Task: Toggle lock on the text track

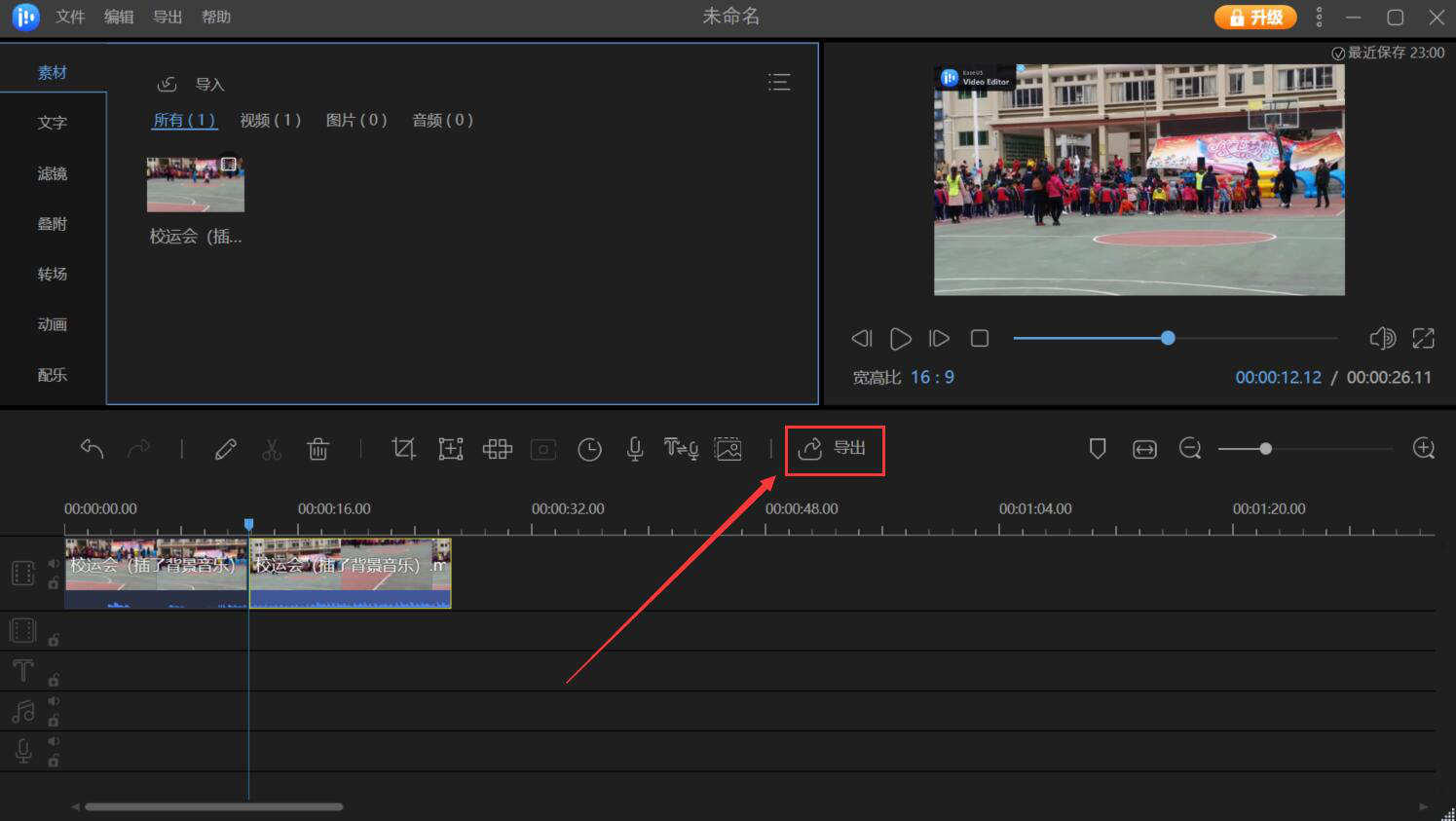Action: [x=54, y=680]
